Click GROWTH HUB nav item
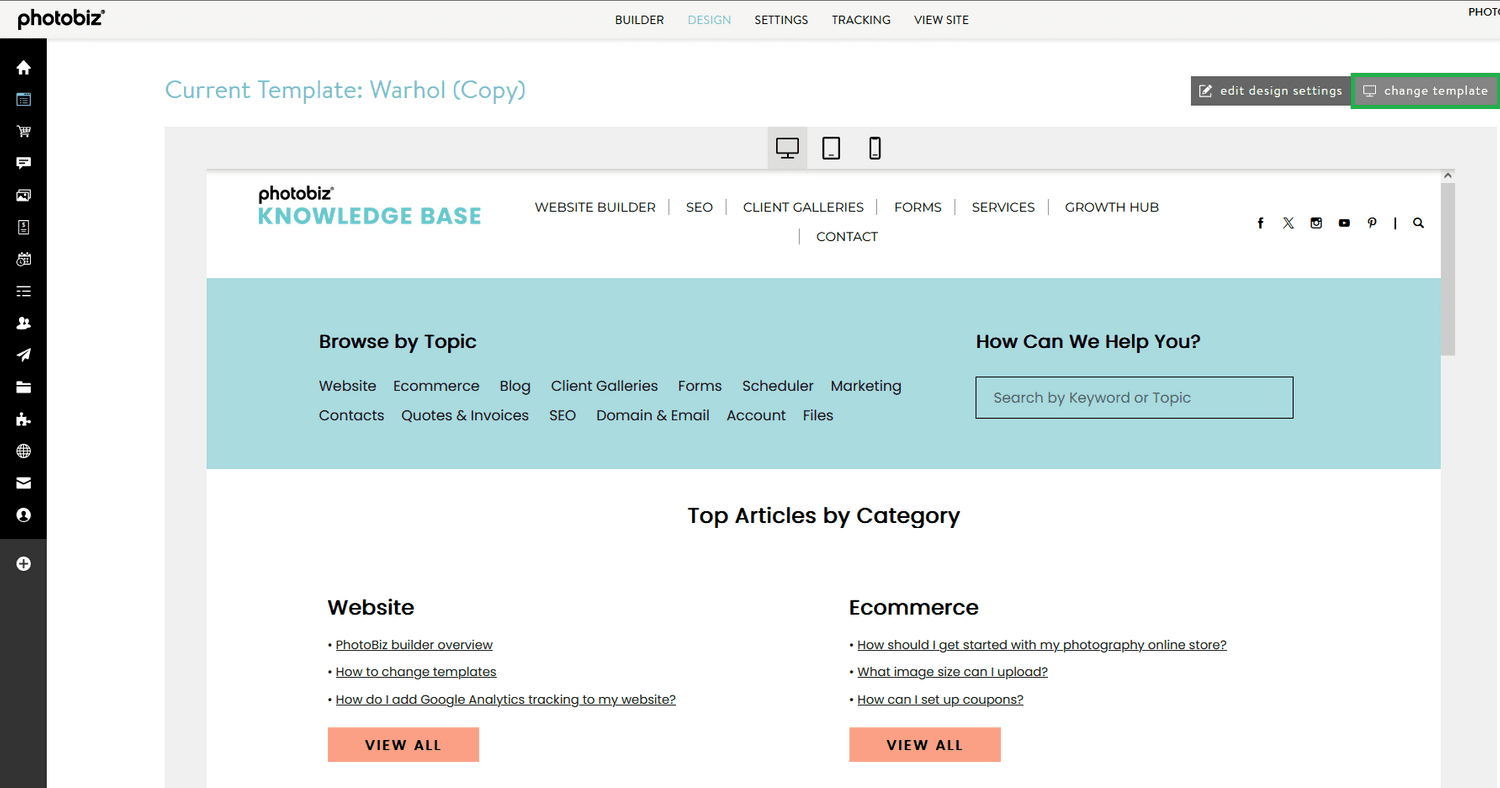 pos(1112,207)
